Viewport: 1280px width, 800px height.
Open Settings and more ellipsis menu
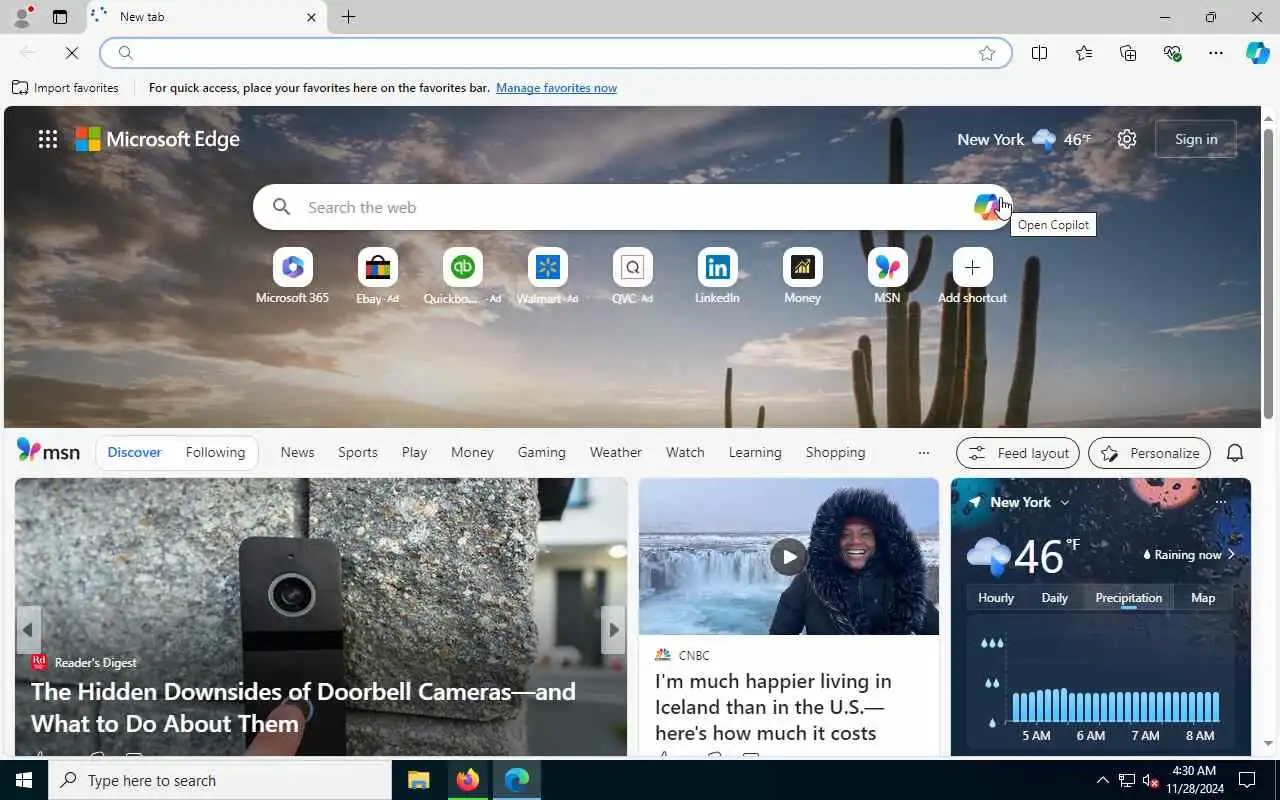pyautogui.click(x=1215, y=53)
